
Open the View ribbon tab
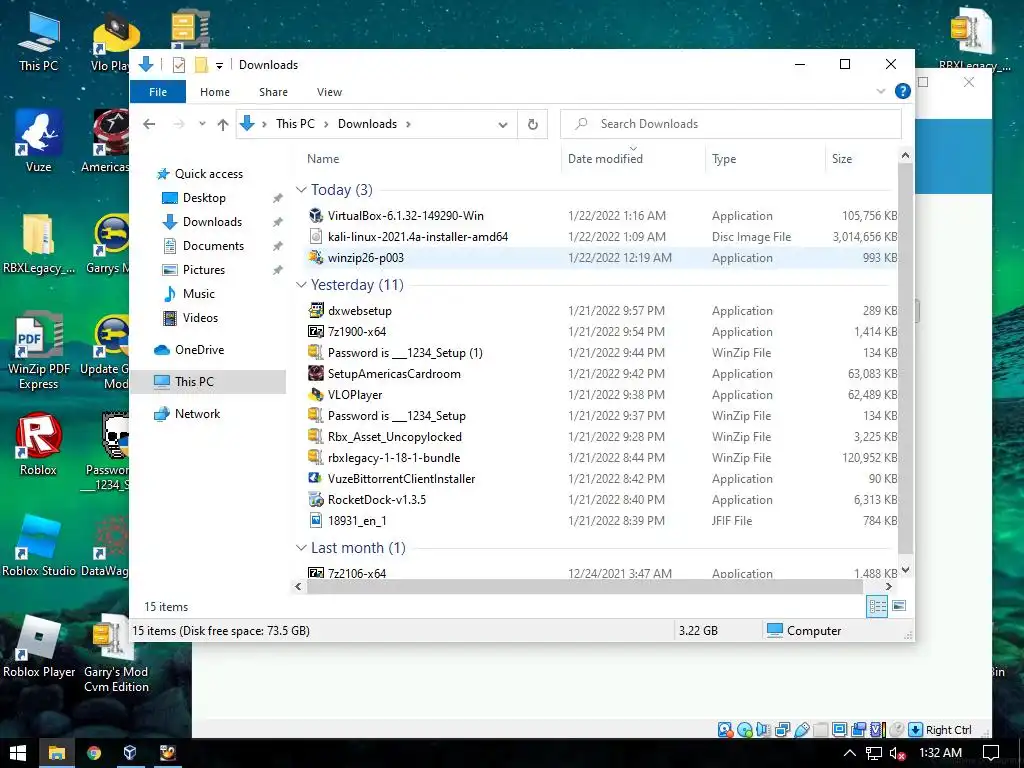329,91
